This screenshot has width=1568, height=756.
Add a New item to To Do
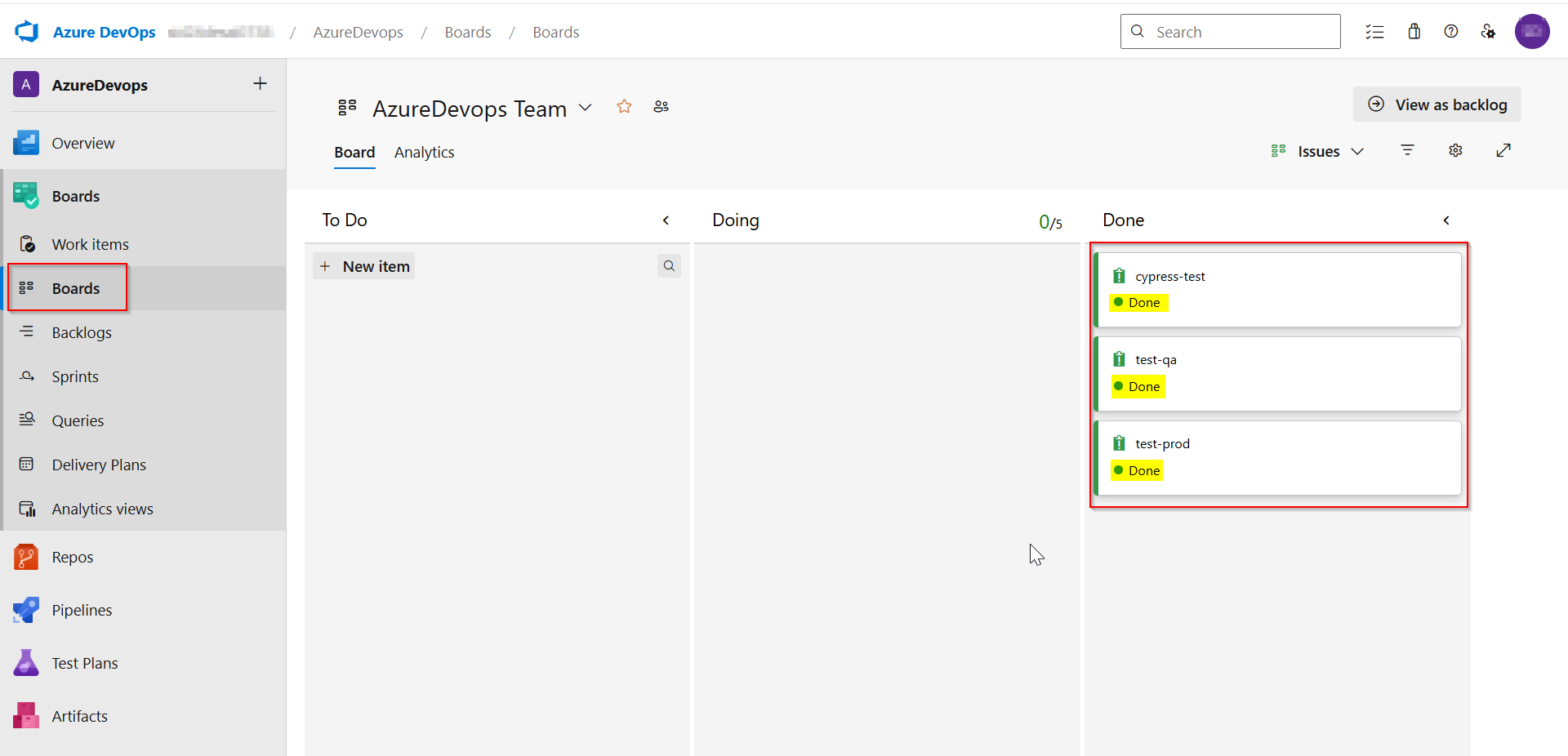click(x=364, y=266)
